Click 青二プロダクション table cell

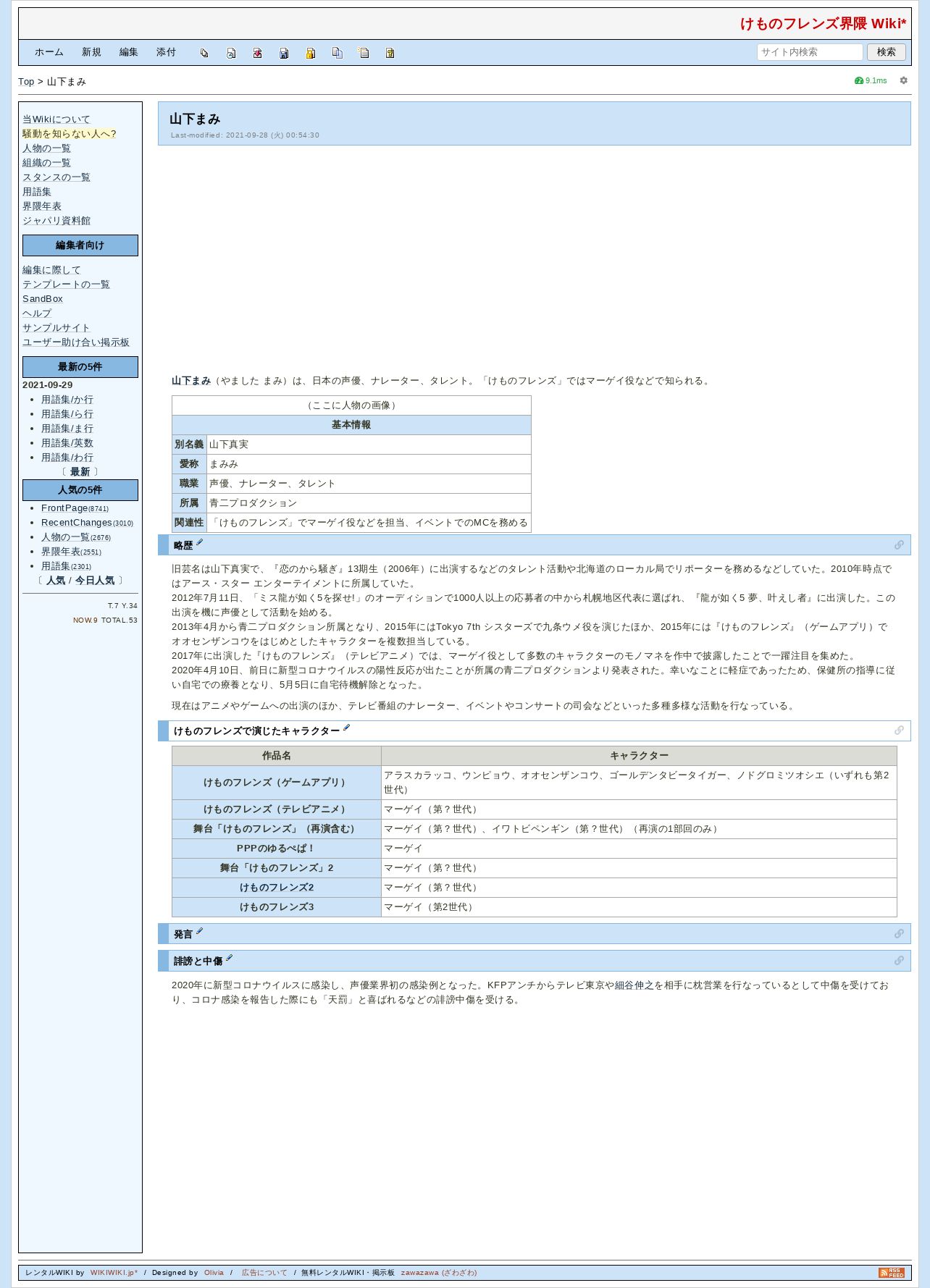coord(369,503)
